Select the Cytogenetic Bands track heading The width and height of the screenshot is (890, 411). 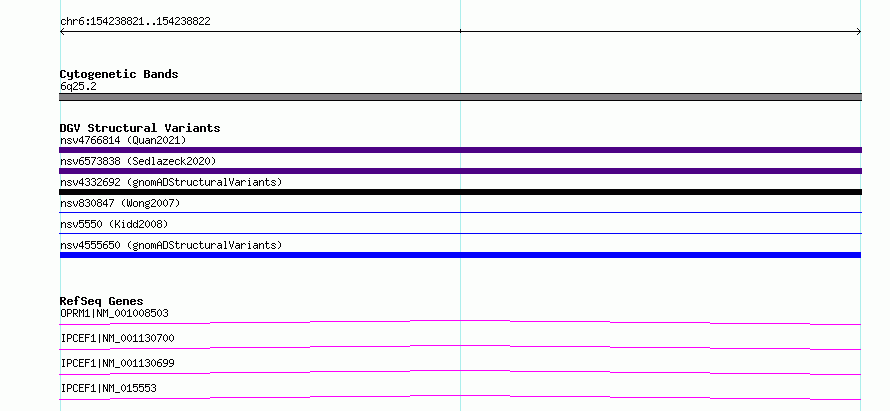click(x=119, y=74)
